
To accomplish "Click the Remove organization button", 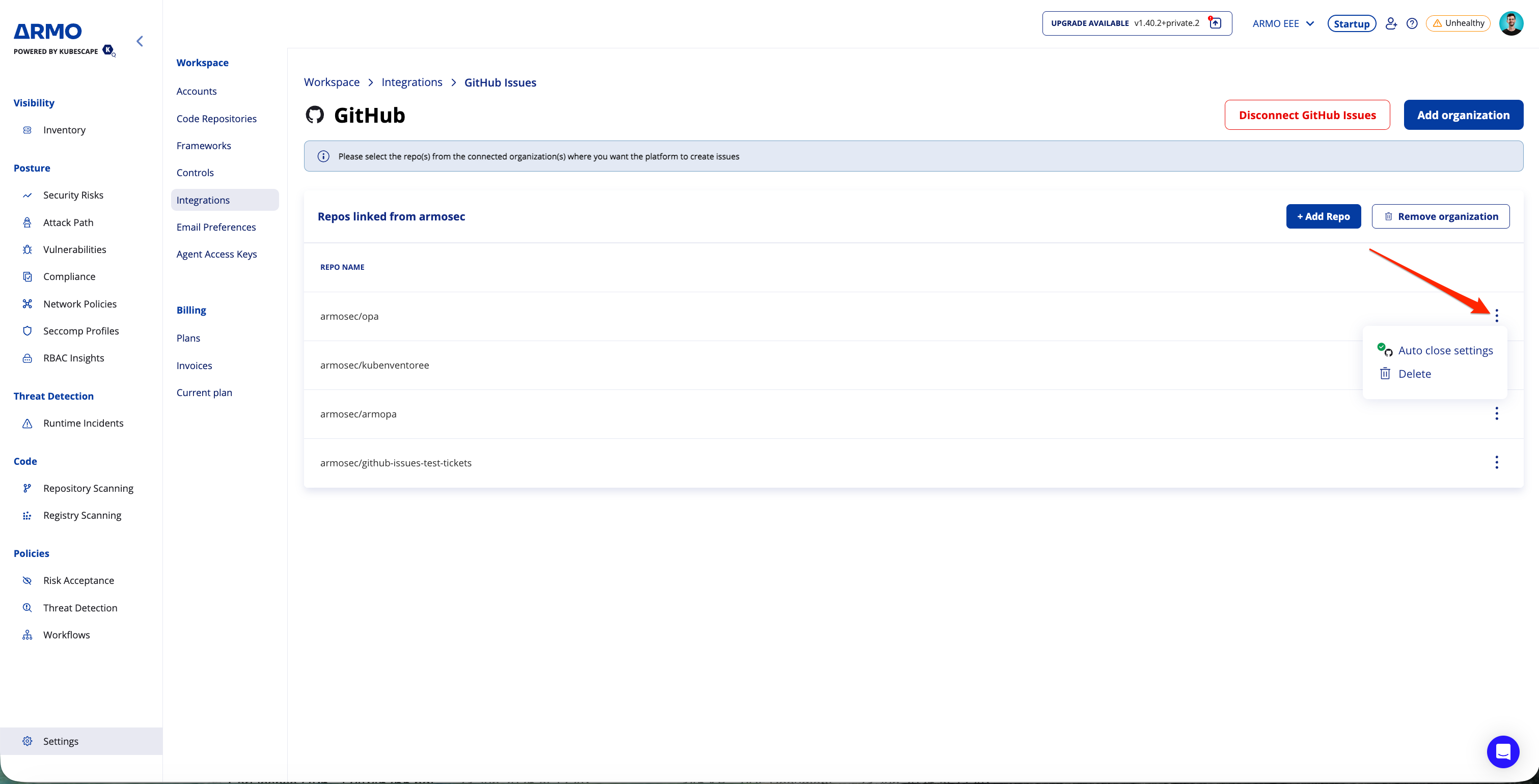I will (x=1440, y=216).
